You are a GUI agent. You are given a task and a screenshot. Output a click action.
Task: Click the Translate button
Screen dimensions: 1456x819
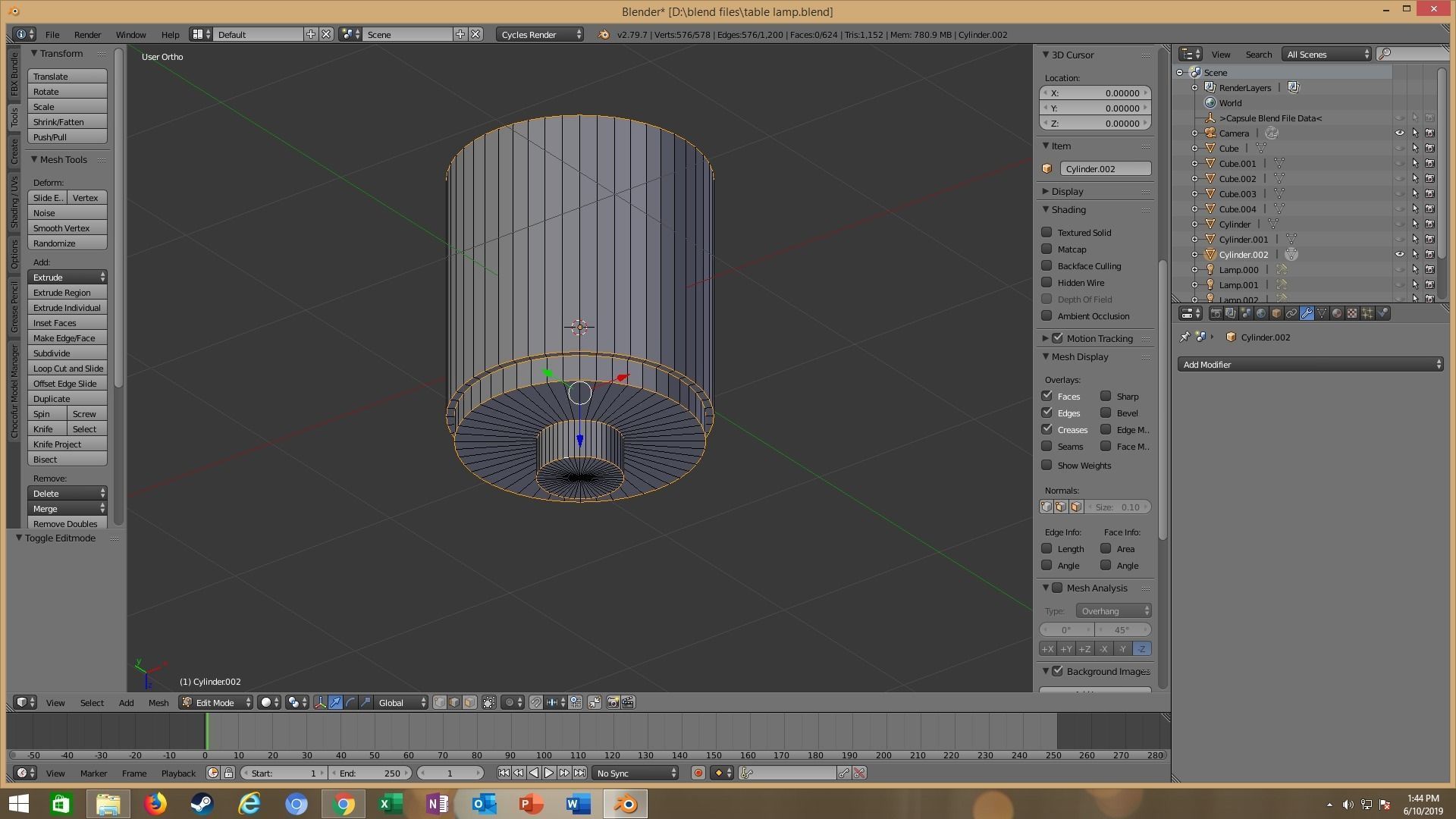click(x=67, y=77)
